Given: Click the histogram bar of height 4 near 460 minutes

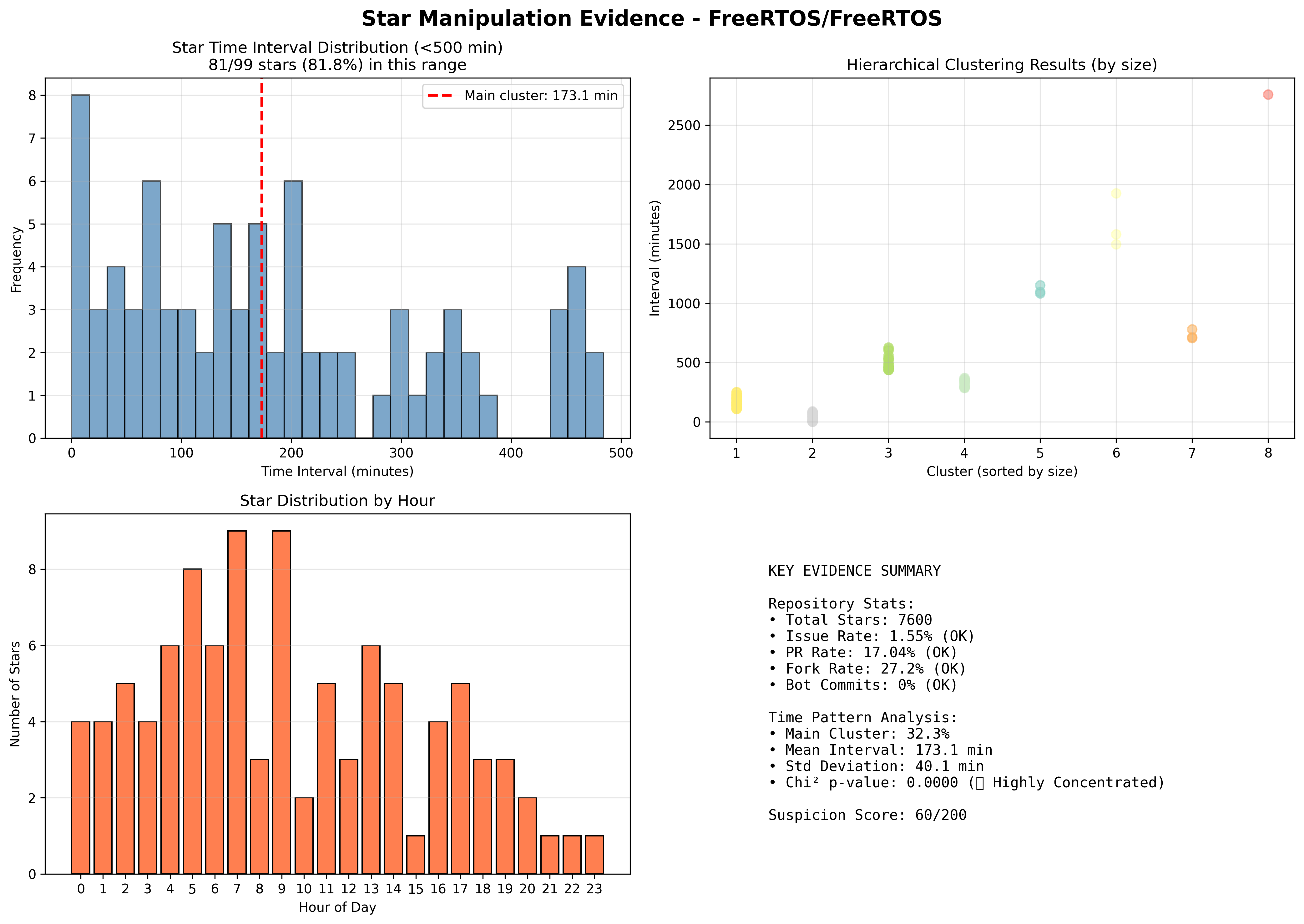Looking at the screenshot, I should 576,352.
